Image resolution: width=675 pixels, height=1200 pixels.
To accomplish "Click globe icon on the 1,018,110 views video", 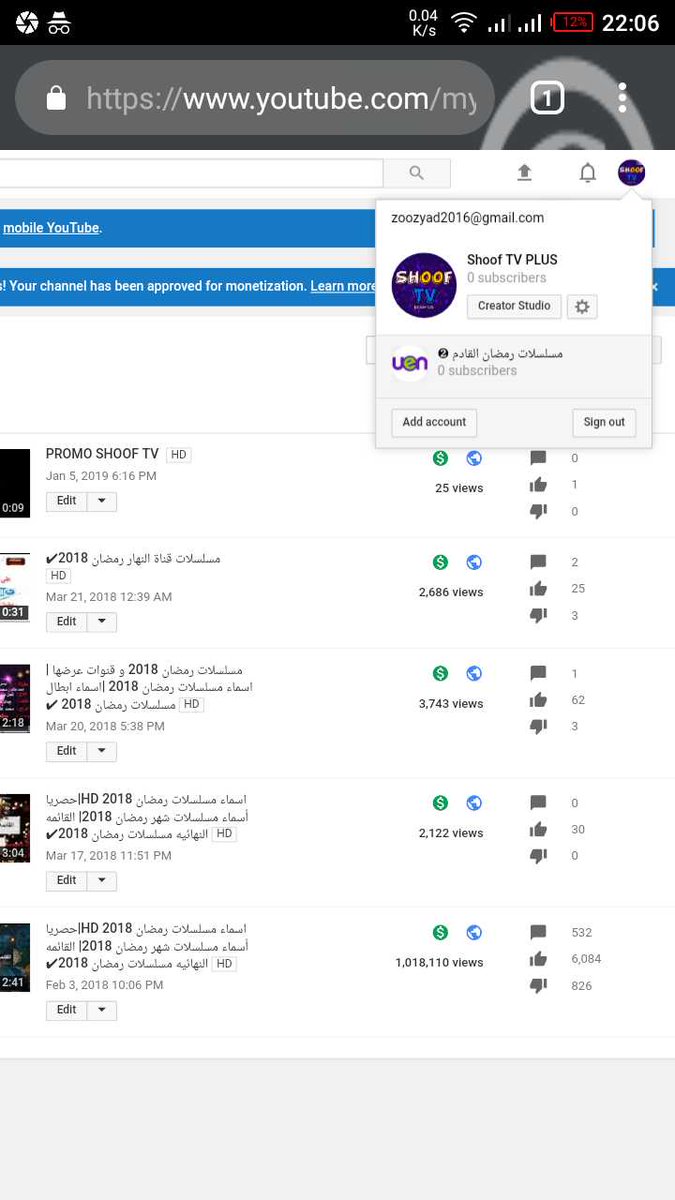I will pos(474,932).
